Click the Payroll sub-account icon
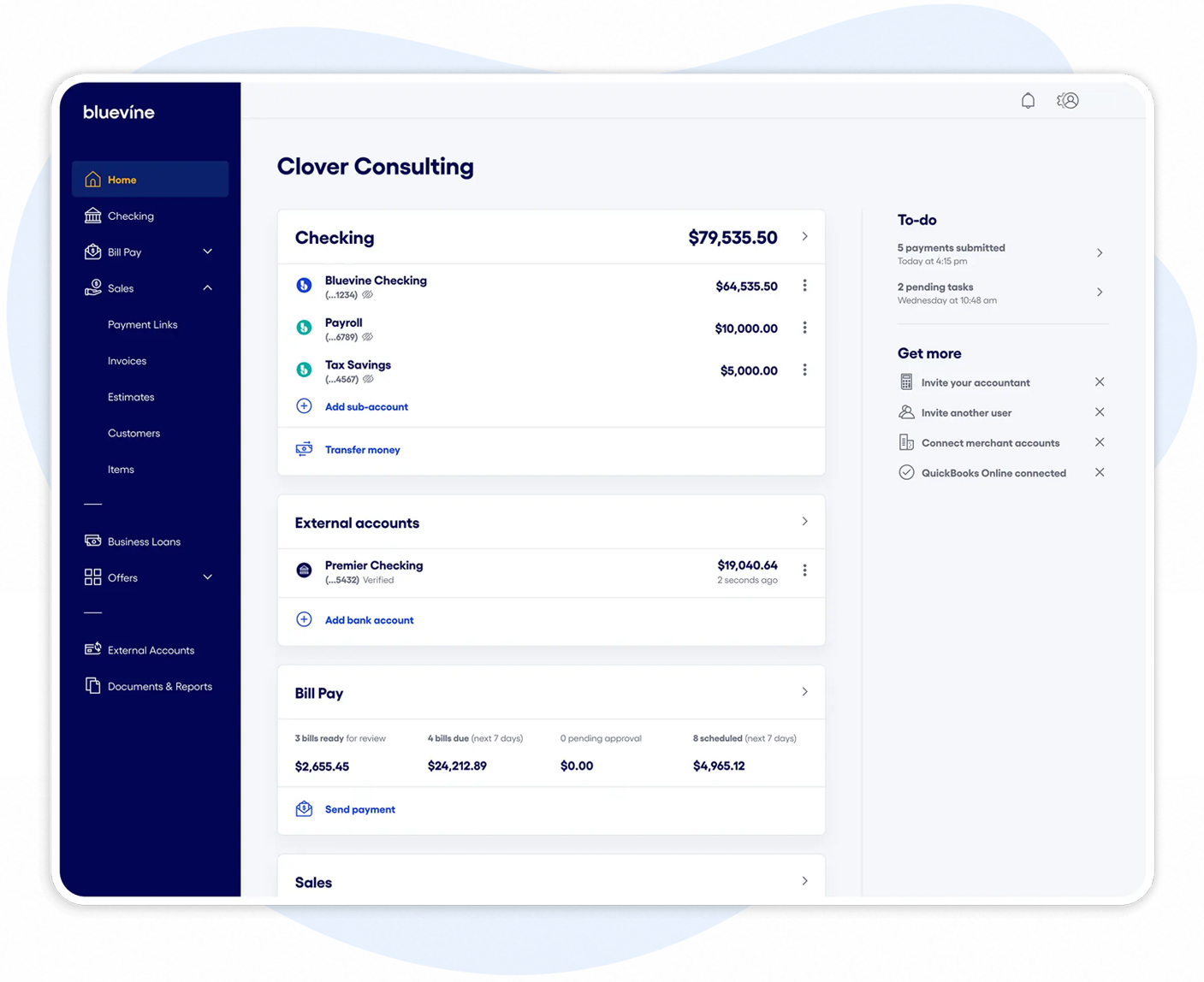The width and height of the screenshot is (1204, 982). (304, 328)
